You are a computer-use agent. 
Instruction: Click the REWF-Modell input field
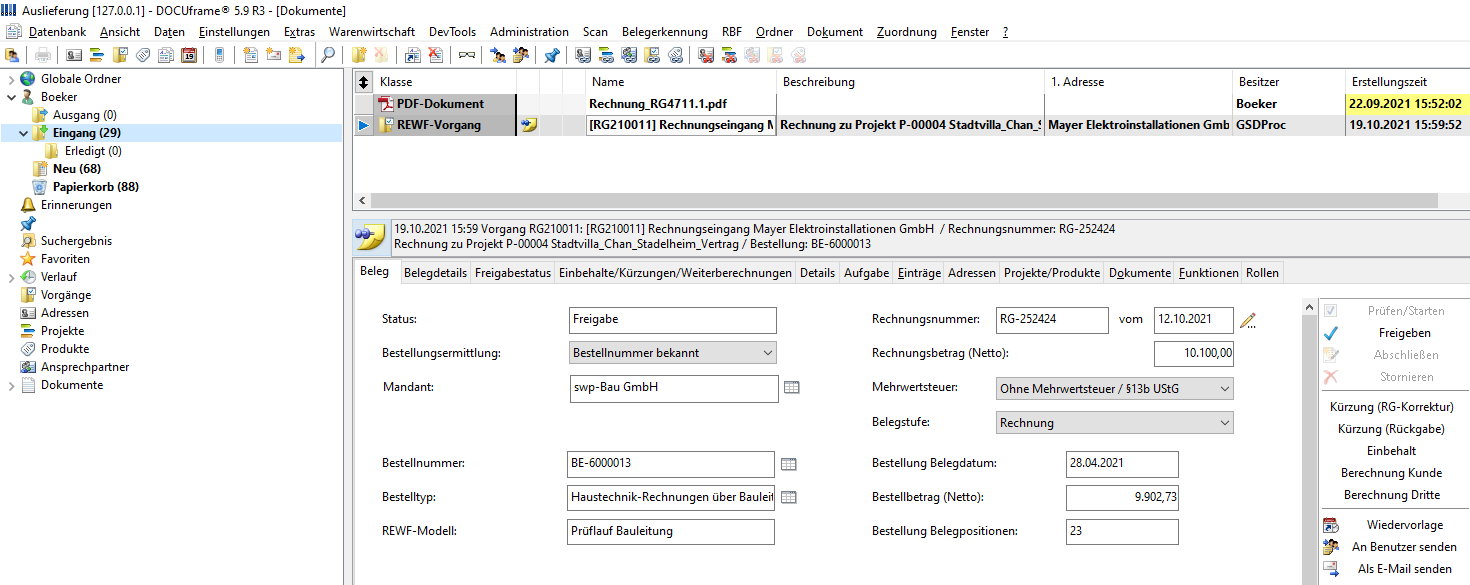[671, 531]
